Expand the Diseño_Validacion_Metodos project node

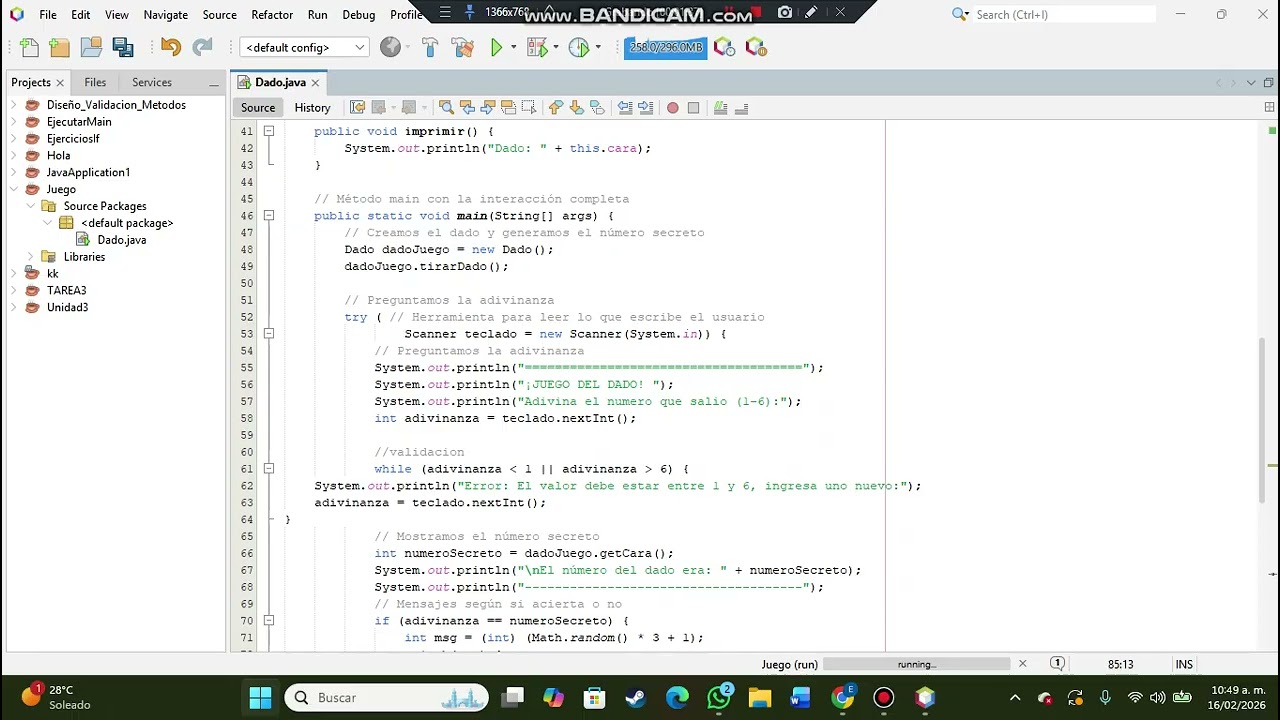tap(16, 105)
